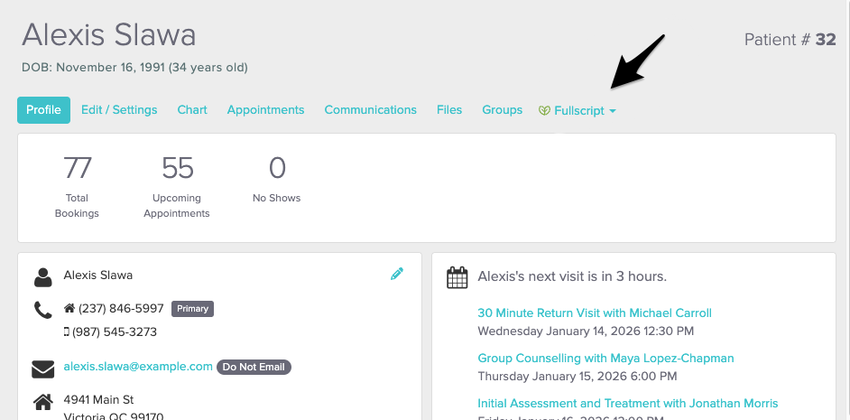Screen dimensions: 850x420
Task: Click the mobile icon before (987) number
Action: coord(67,332)
